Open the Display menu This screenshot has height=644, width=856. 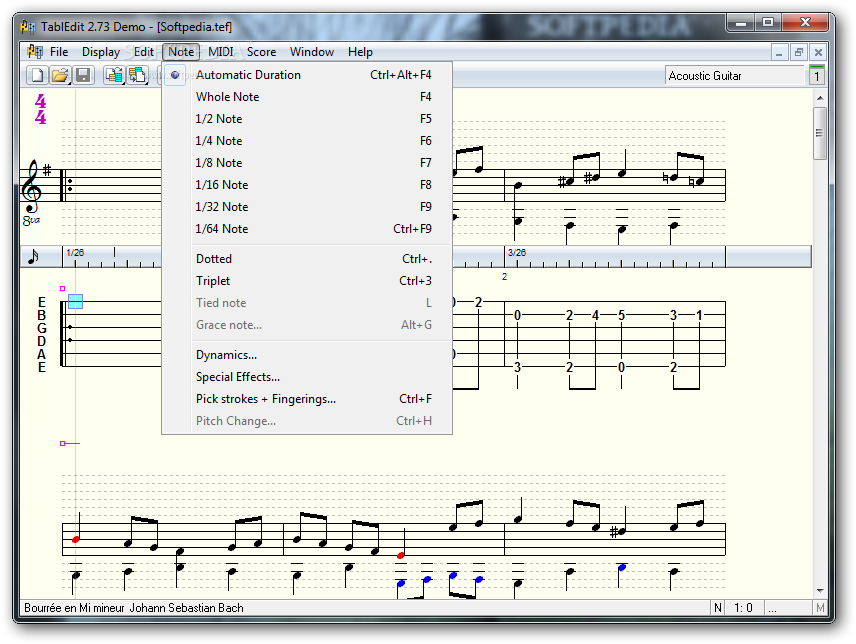point(101,52)
